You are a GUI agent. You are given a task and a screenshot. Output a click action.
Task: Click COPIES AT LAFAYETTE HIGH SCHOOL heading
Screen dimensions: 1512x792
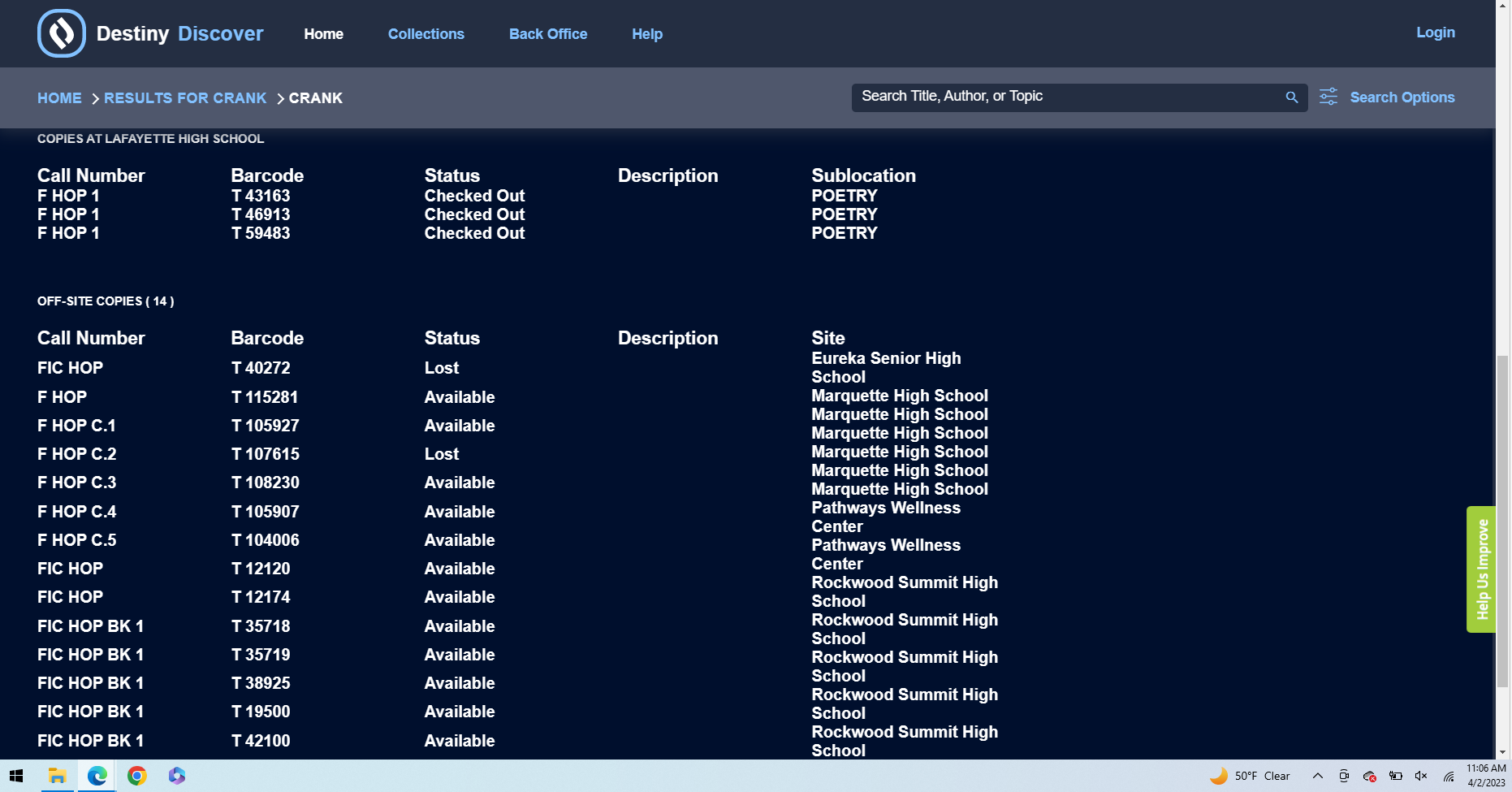pos(150,139)
